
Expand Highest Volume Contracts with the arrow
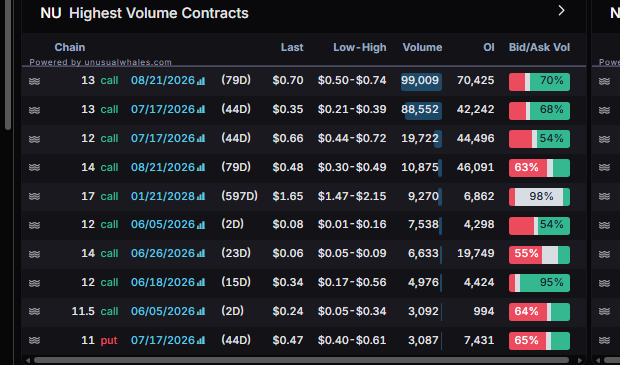click(561, 11)
